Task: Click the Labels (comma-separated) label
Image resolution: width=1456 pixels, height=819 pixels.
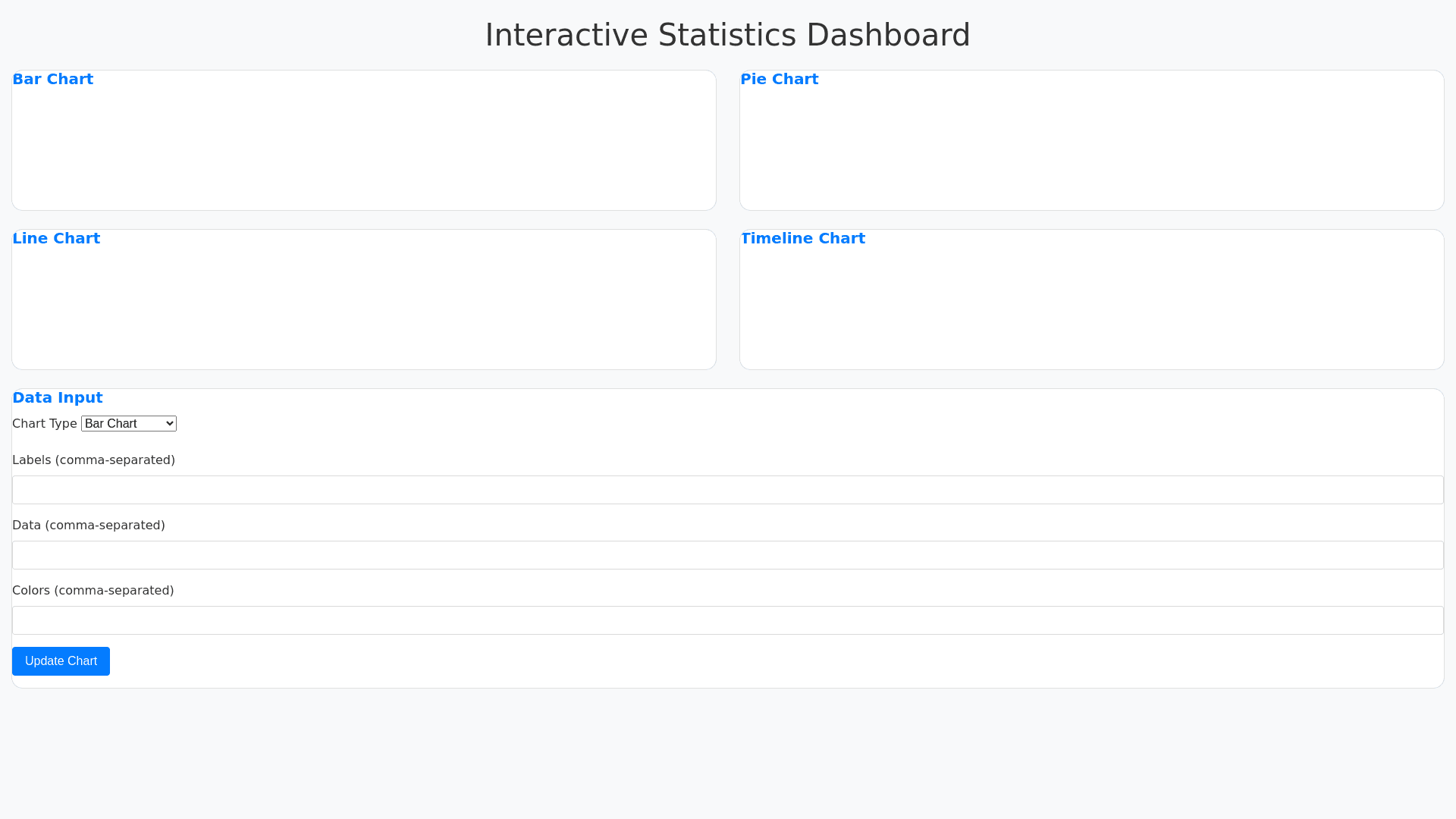Action: coord(93,460)
